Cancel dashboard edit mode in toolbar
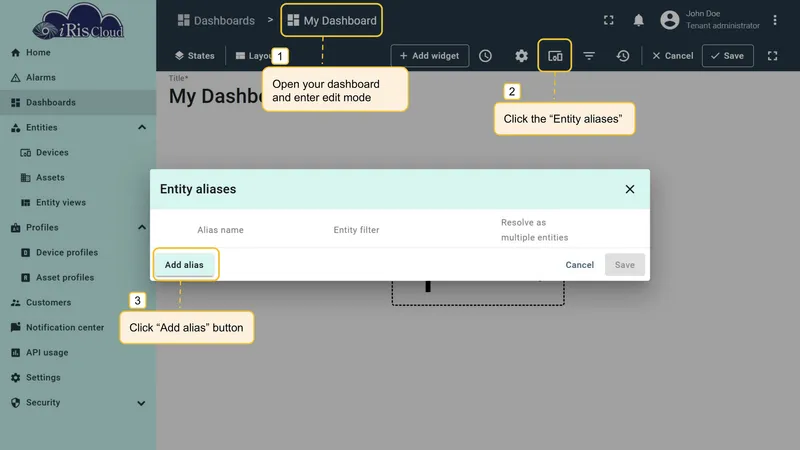 coord(672,56)
